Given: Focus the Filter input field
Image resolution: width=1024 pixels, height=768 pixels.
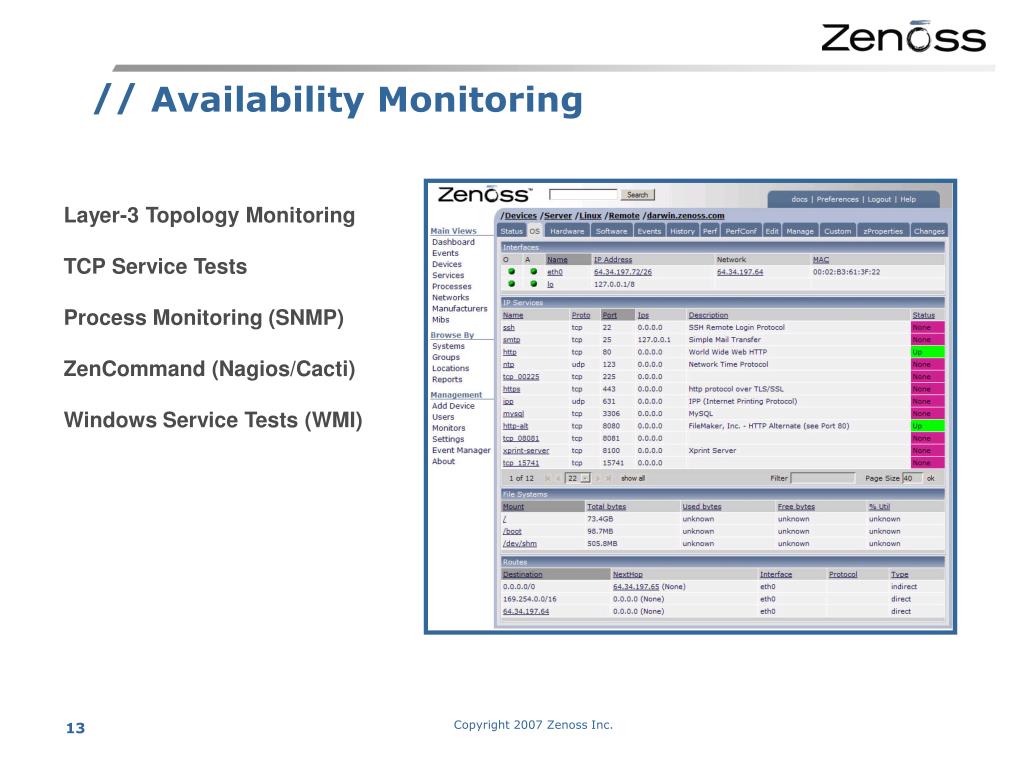Looking at the screenshot, I should (823, 479).
